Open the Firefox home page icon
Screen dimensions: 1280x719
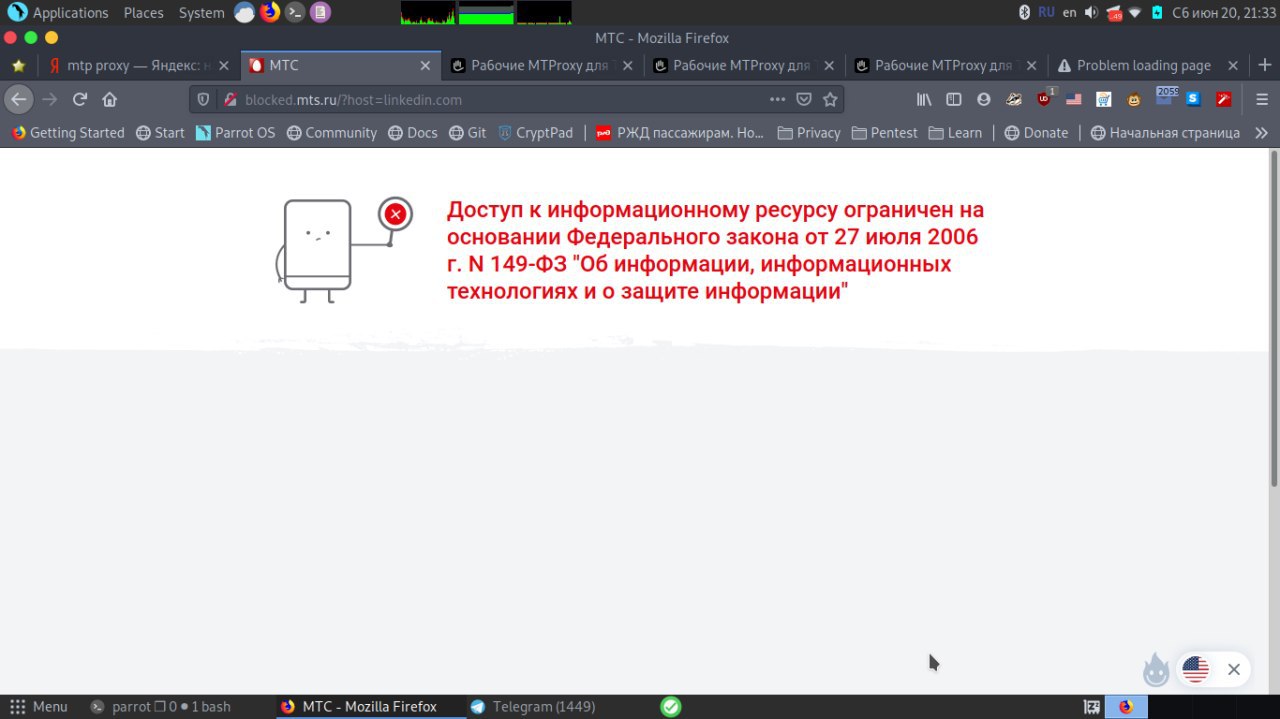(x=110, y=99)
